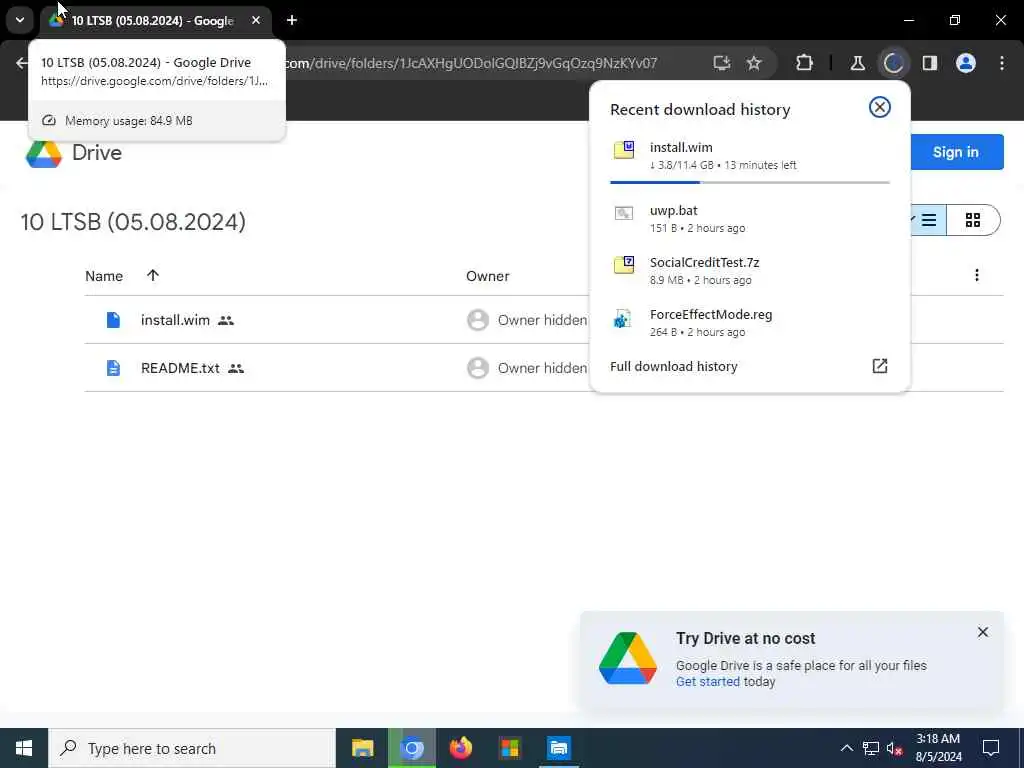Image resolution: width=1024 pixels, height=768 pixels.
Task: Click the SocialCreditTest.7z archive icon
Action: click(x=624, y=264)
